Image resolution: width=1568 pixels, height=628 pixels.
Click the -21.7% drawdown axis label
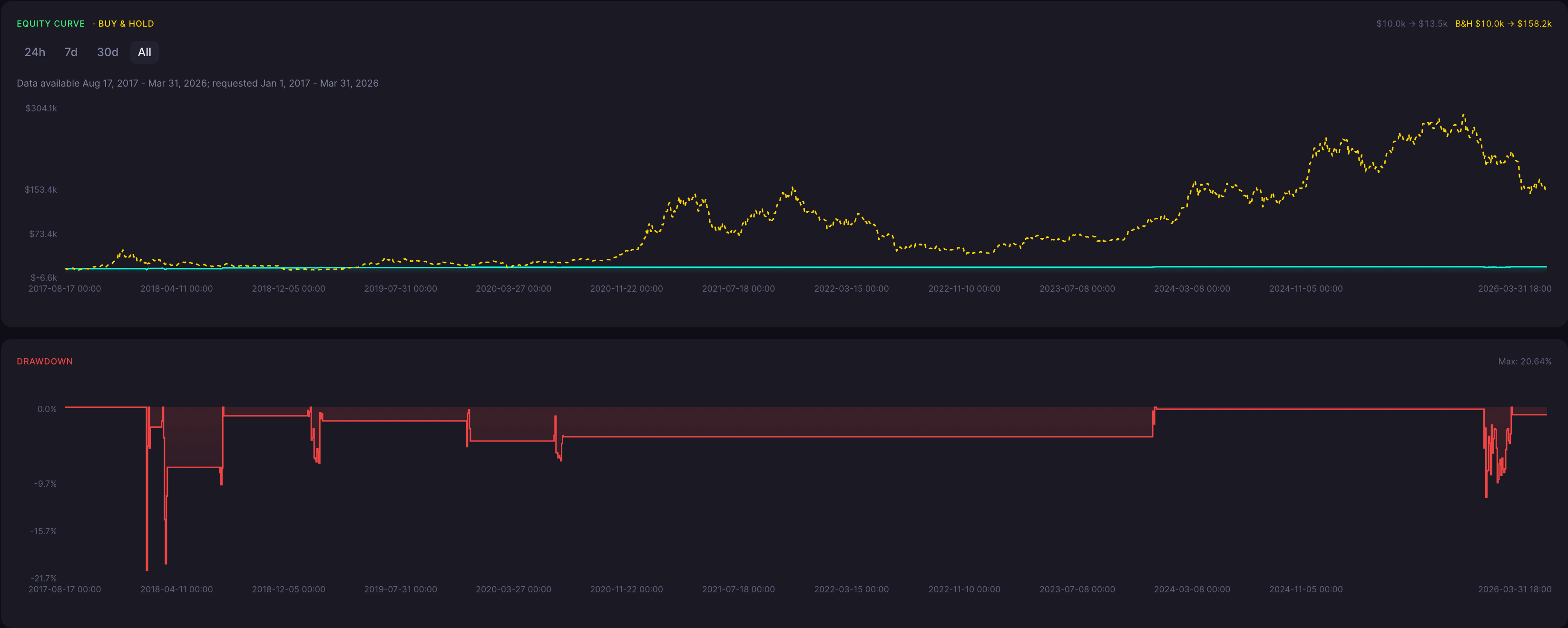click(43, 579)
